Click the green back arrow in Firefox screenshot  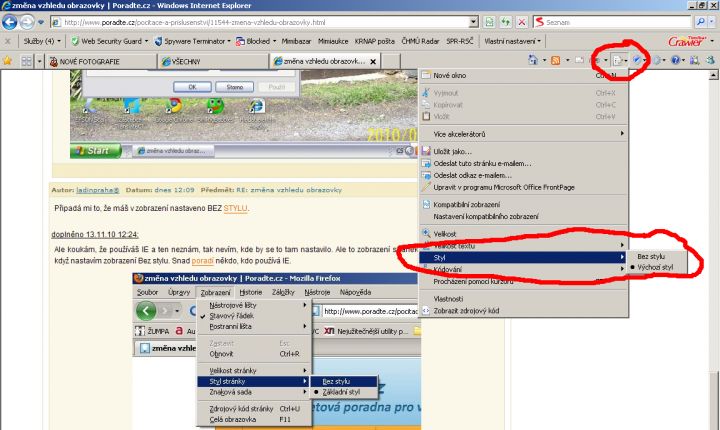(146, 311)
